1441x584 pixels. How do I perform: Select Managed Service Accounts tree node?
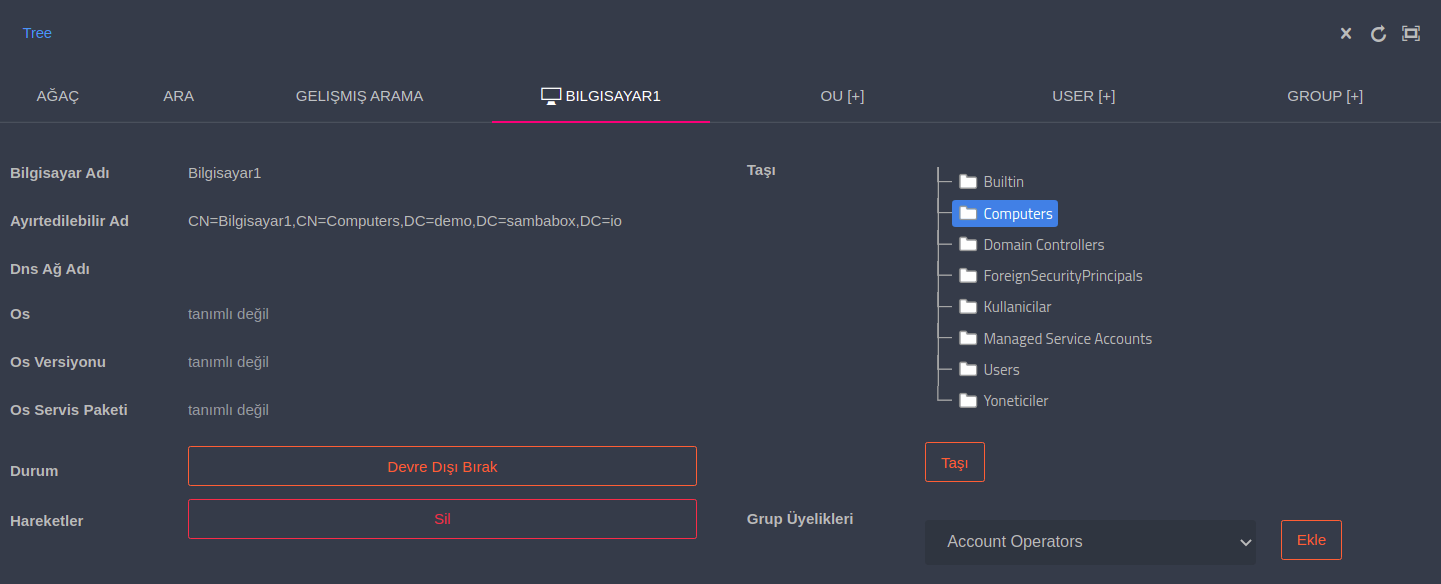(1067, 339)
